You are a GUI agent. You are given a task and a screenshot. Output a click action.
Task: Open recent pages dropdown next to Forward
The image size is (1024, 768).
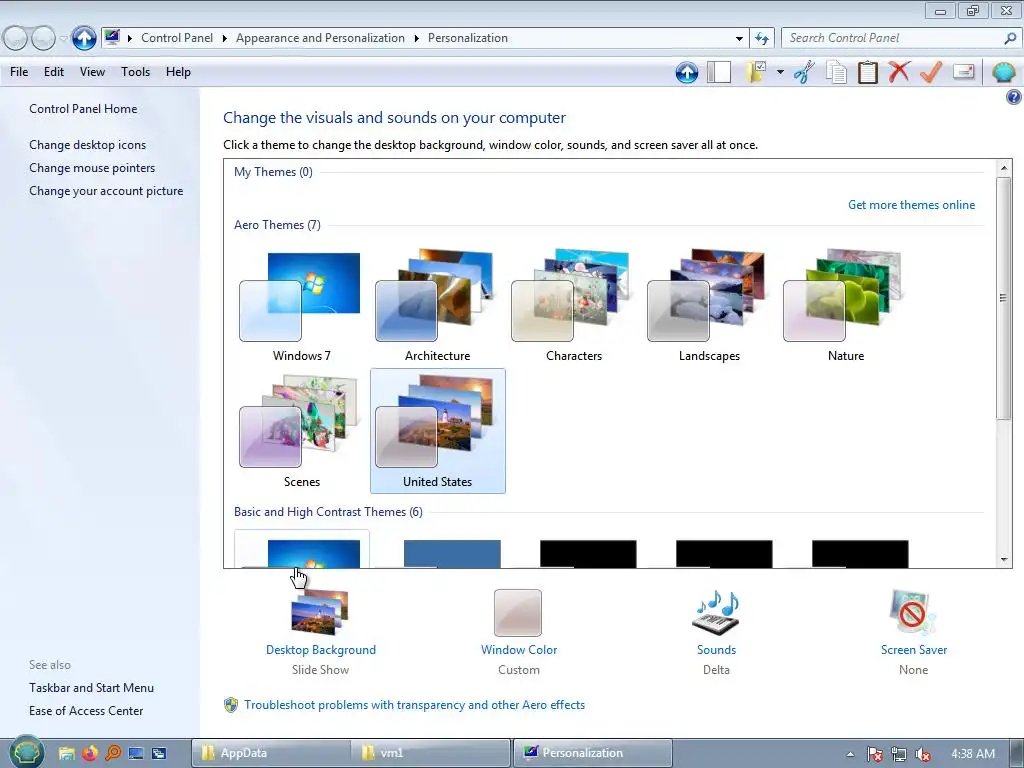click(63, 39)
